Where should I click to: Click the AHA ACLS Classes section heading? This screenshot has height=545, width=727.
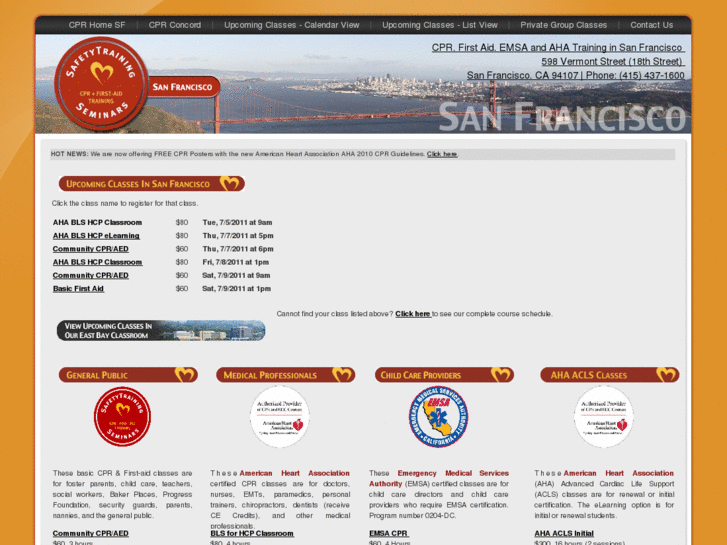610,375
